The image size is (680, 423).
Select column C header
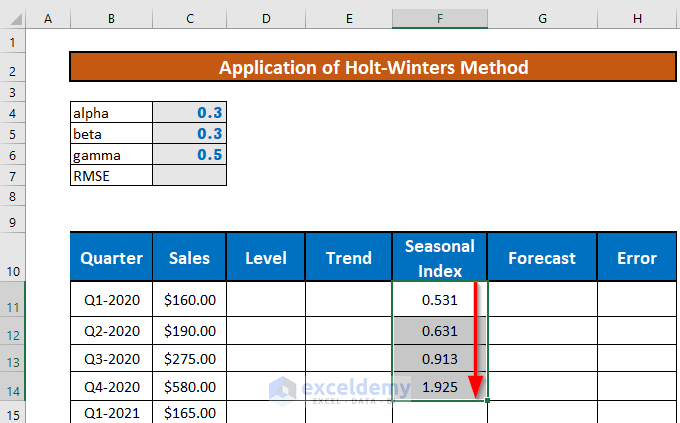pyautogui.click(x=189, y=20)
